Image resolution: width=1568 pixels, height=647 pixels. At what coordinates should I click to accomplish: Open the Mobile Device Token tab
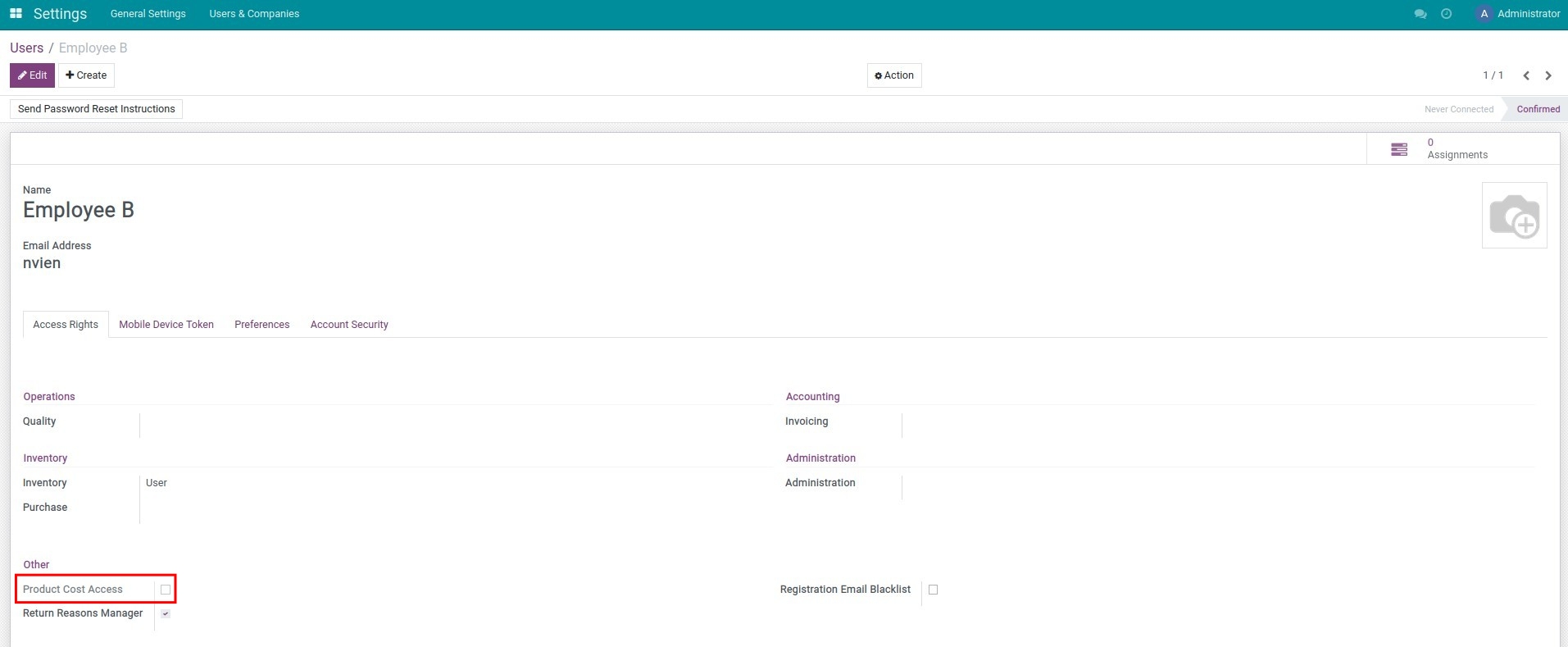166,325
